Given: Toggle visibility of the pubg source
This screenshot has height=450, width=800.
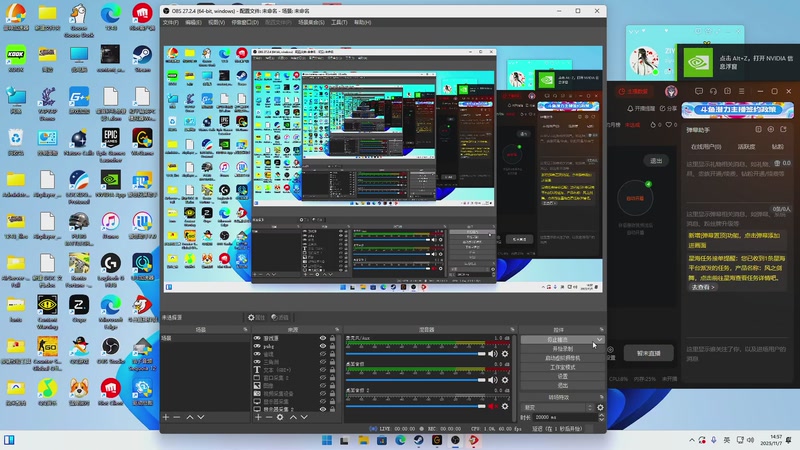Looking at the screenshot, I should (x=322, y=346).
